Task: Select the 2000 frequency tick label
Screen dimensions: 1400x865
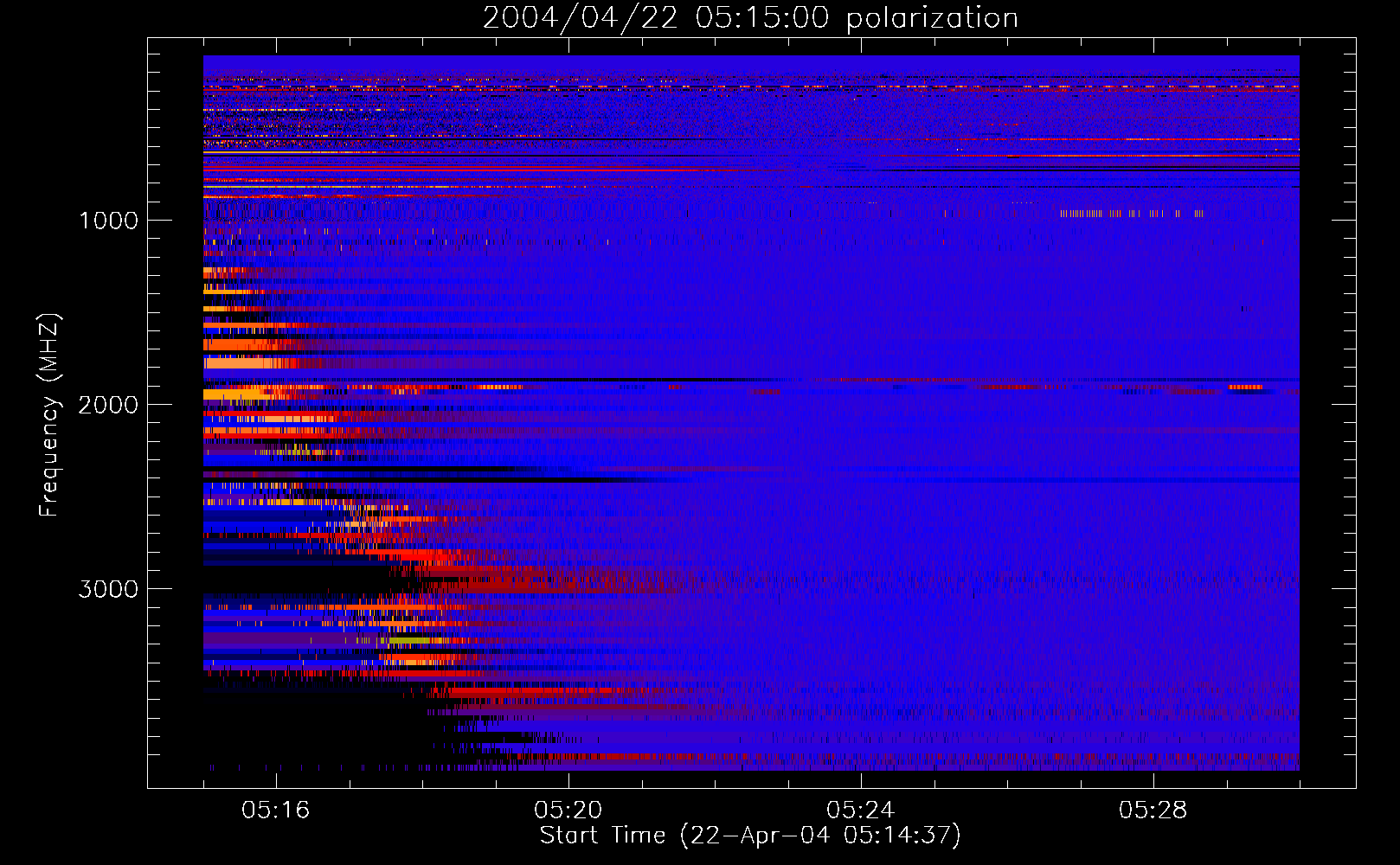Action: (x=108, y=405)
